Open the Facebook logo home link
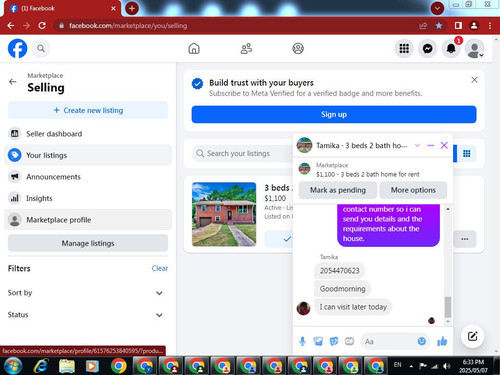 click(x=17, y=48)
